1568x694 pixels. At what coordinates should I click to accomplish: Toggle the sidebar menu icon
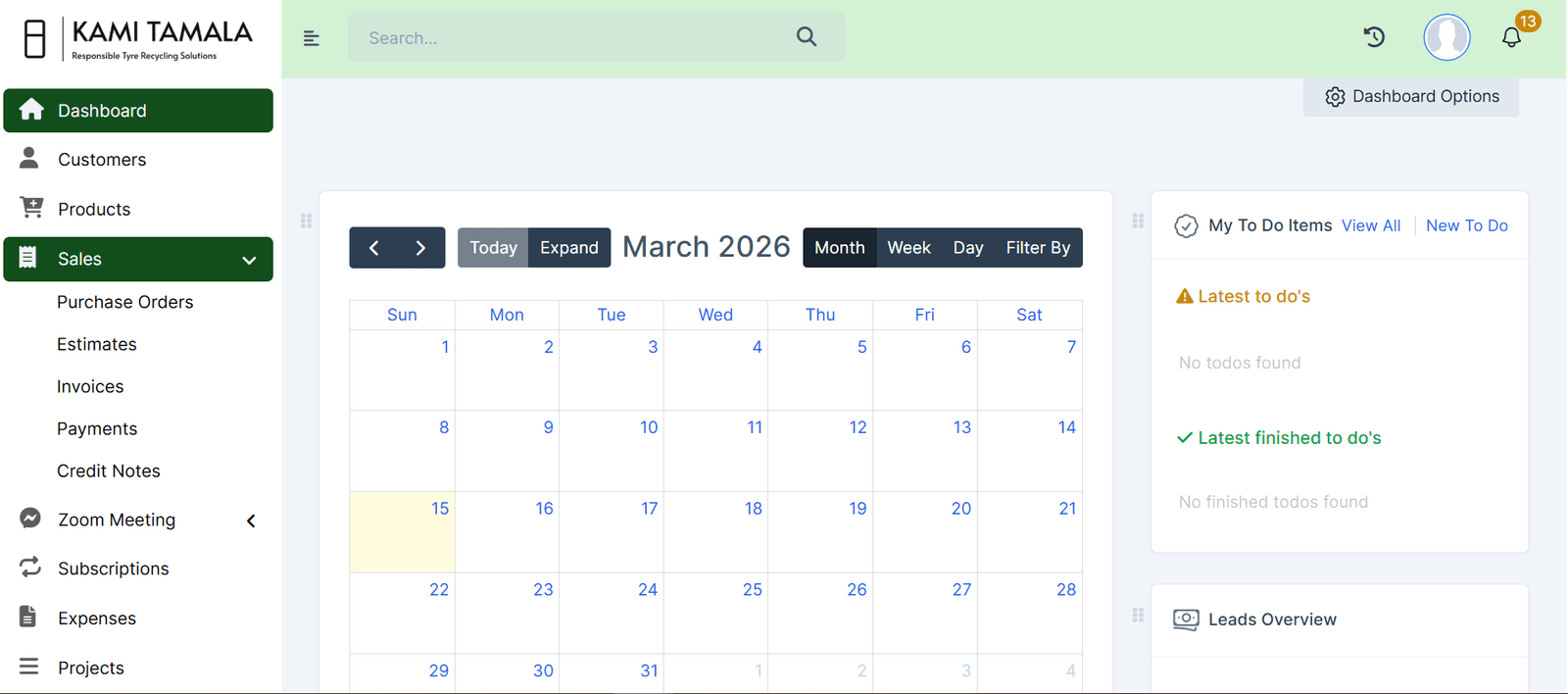pos(312,38)
